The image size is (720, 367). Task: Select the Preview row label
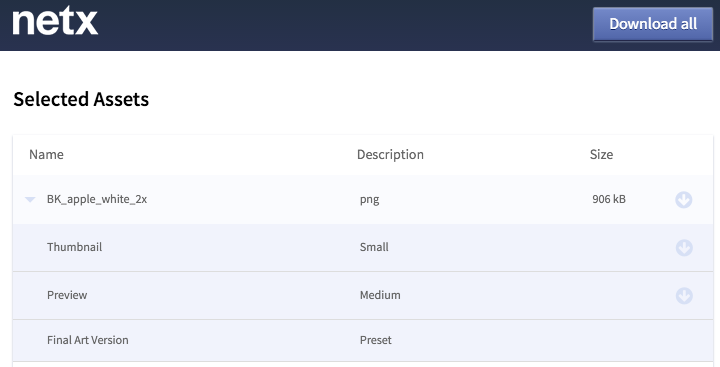click(x=67, y=295)
